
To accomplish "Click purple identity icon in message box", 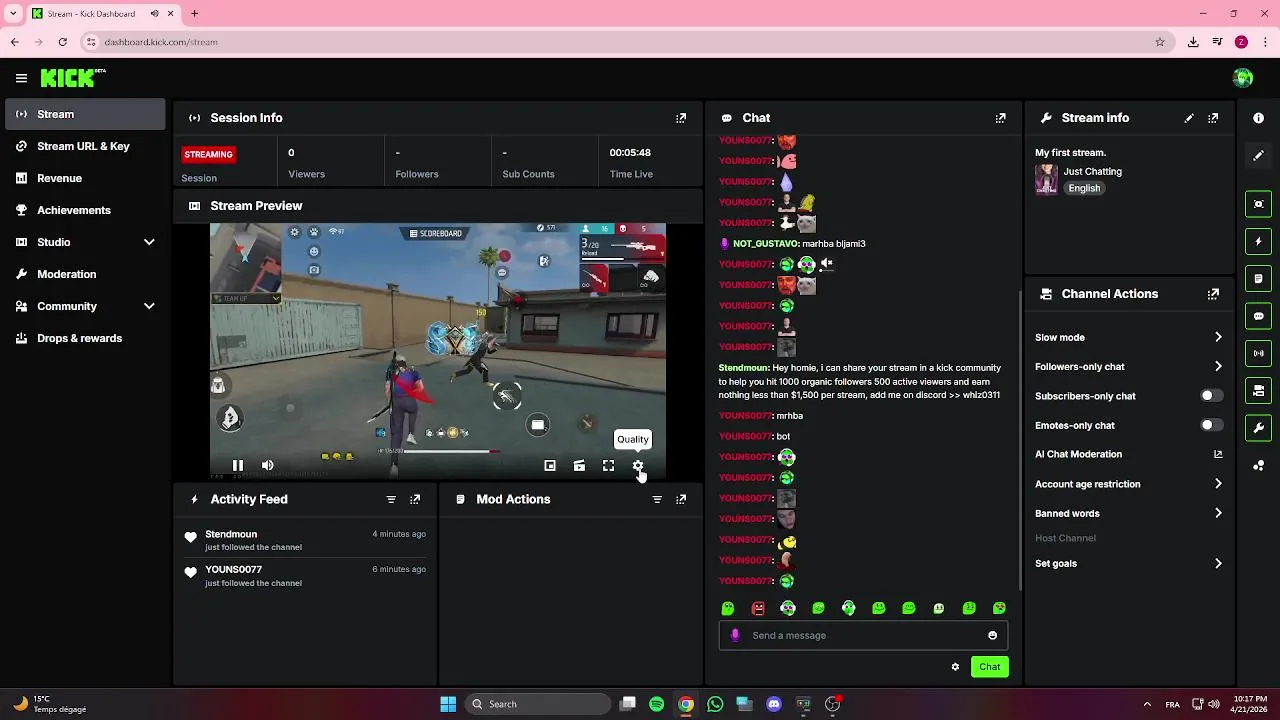I will point(736,635).
